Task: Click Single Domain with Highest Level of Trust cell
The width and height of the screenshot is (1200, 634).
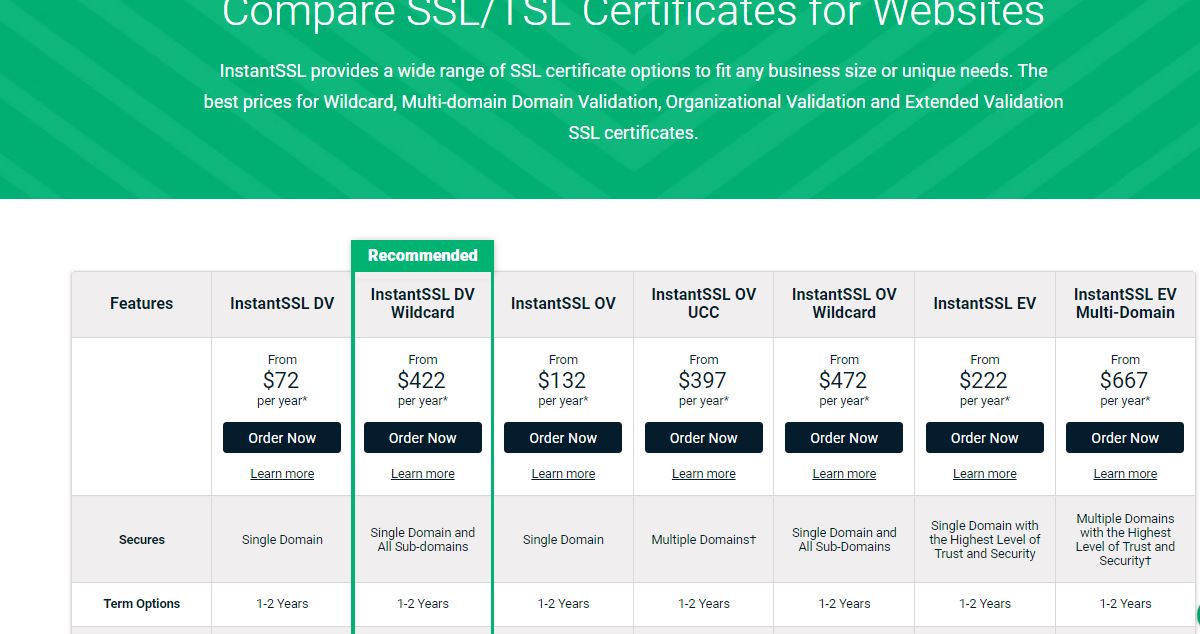Action: tap(985, 540)
